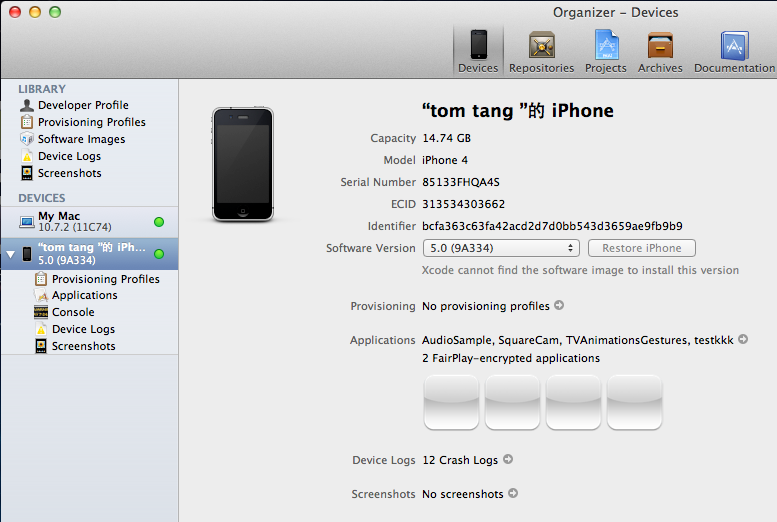777x522 pixels.
Task: Click the Xcode cannot find software image message
Action: pos(580,270)
